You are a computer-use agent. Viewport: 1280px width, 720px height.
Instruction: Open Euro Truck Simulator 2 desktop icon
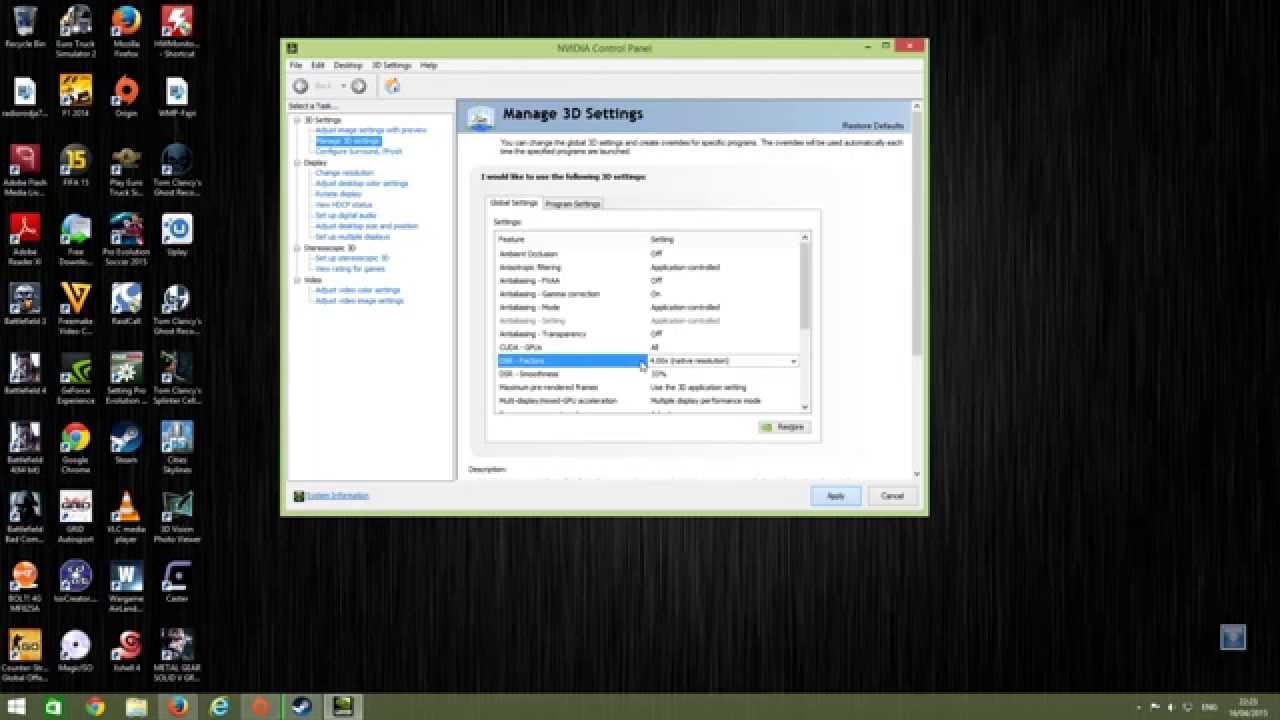tap(76, 31)
